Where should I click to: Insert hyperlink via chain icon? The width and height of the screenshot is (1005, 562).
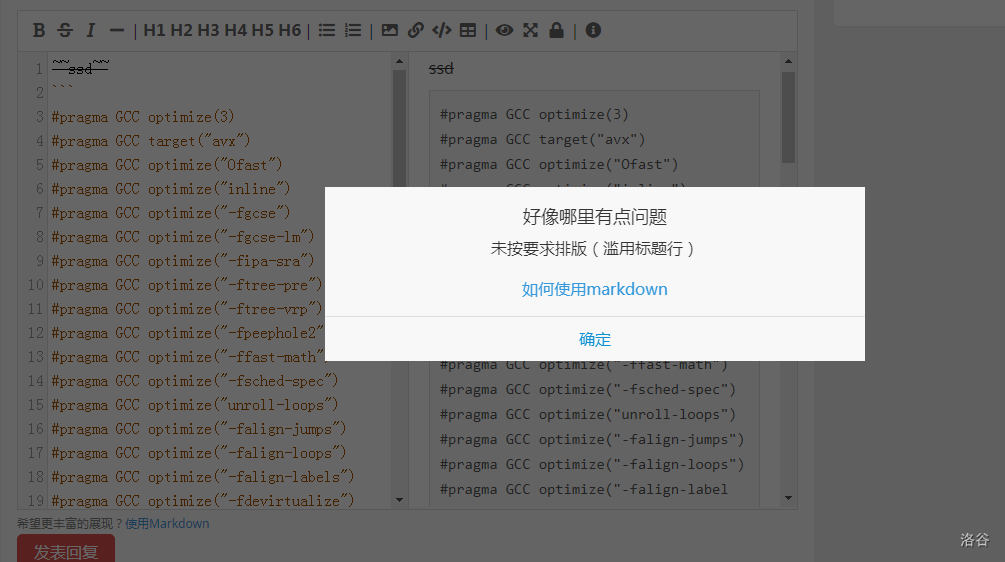point(415,30)
